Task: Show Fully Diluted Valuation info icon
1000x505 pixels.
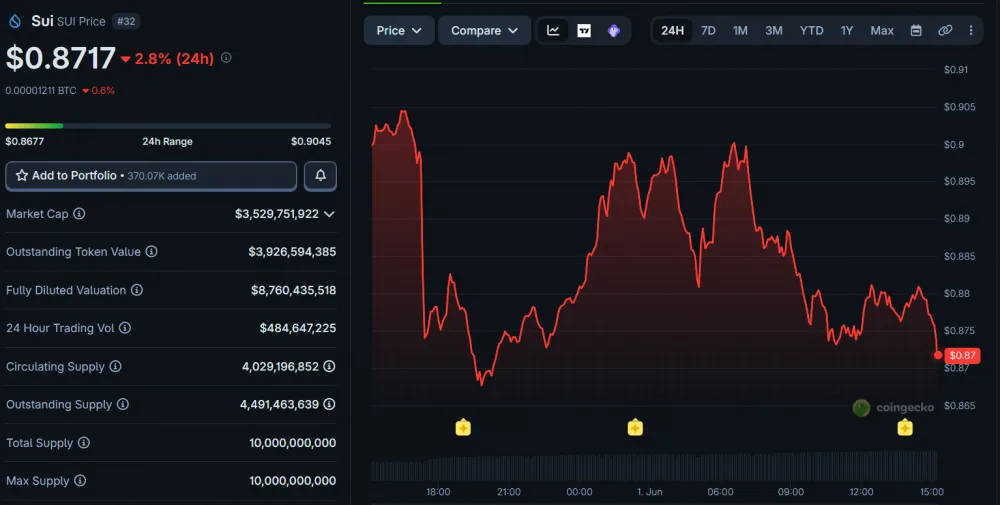Action: (136, 290)
